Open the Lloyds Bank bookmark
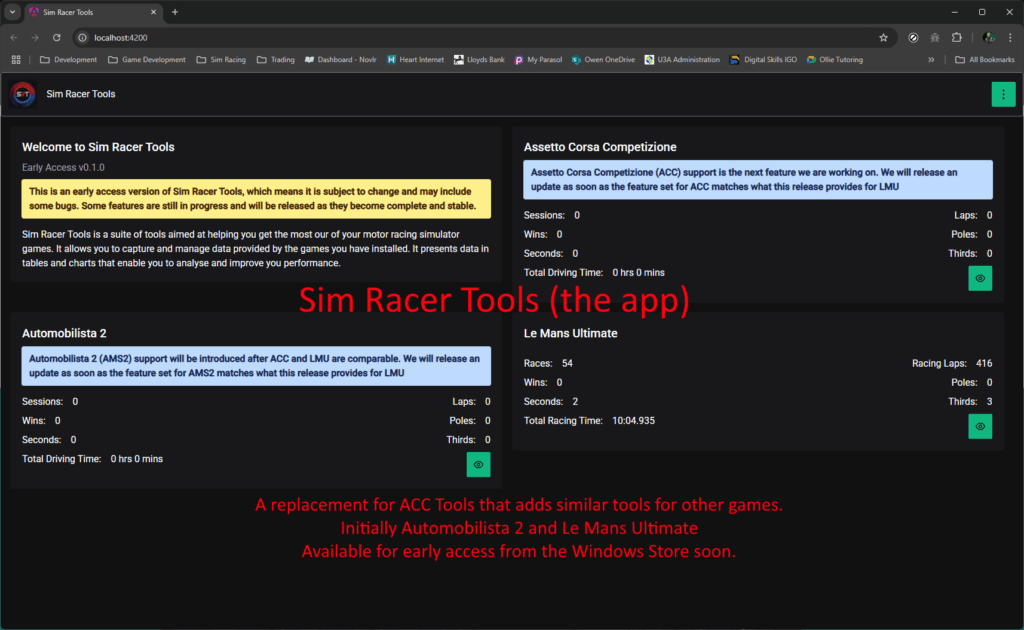1024x630 pixels. [x=479, y=59]
